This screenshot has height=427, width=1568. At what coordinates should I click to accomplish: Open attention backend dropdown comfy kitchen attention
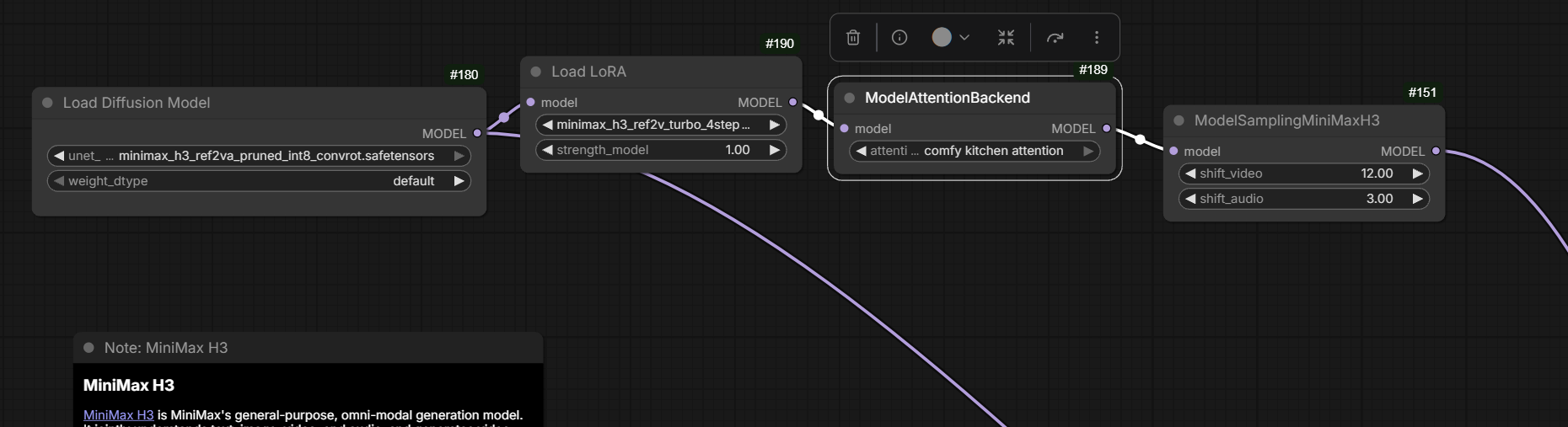tap(975, 151)
